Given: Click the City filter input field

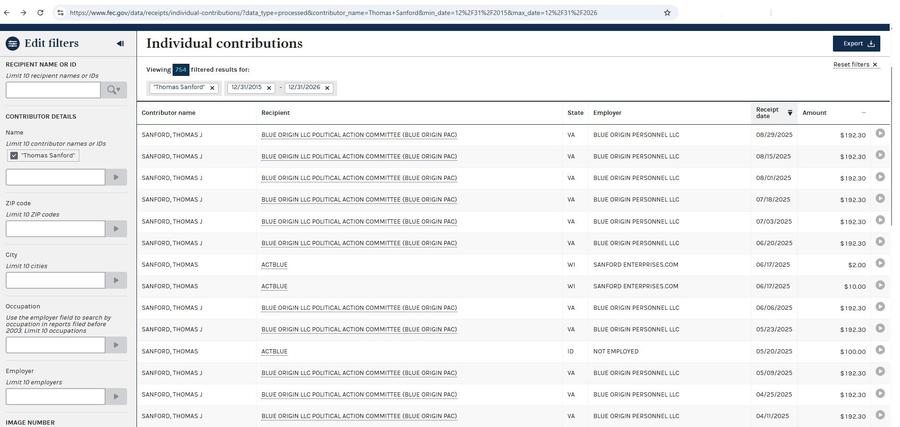Looking at the screenshot, I should click(55, 281).
